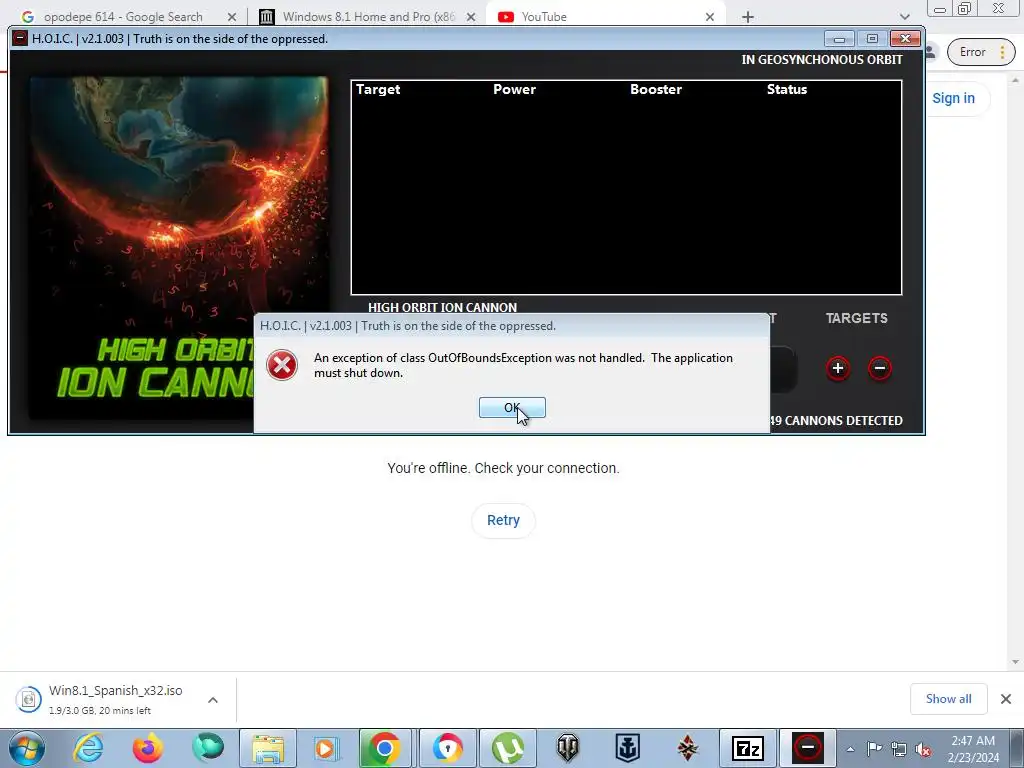1024x768 pixels.
Task: Open World of Tanks taskbar icon
Action: 568,748
